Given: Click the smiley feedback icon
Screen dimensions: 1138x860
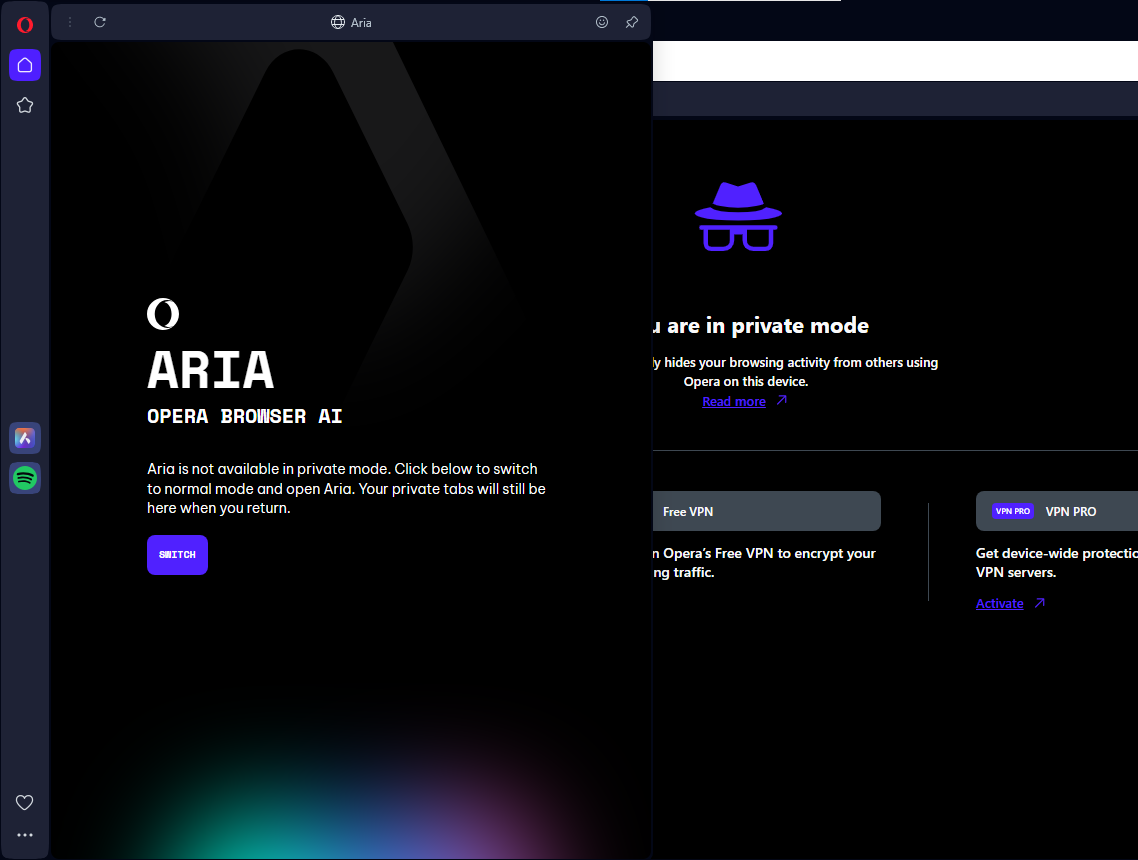Looking at the screenshot, I should pos(602,22).
